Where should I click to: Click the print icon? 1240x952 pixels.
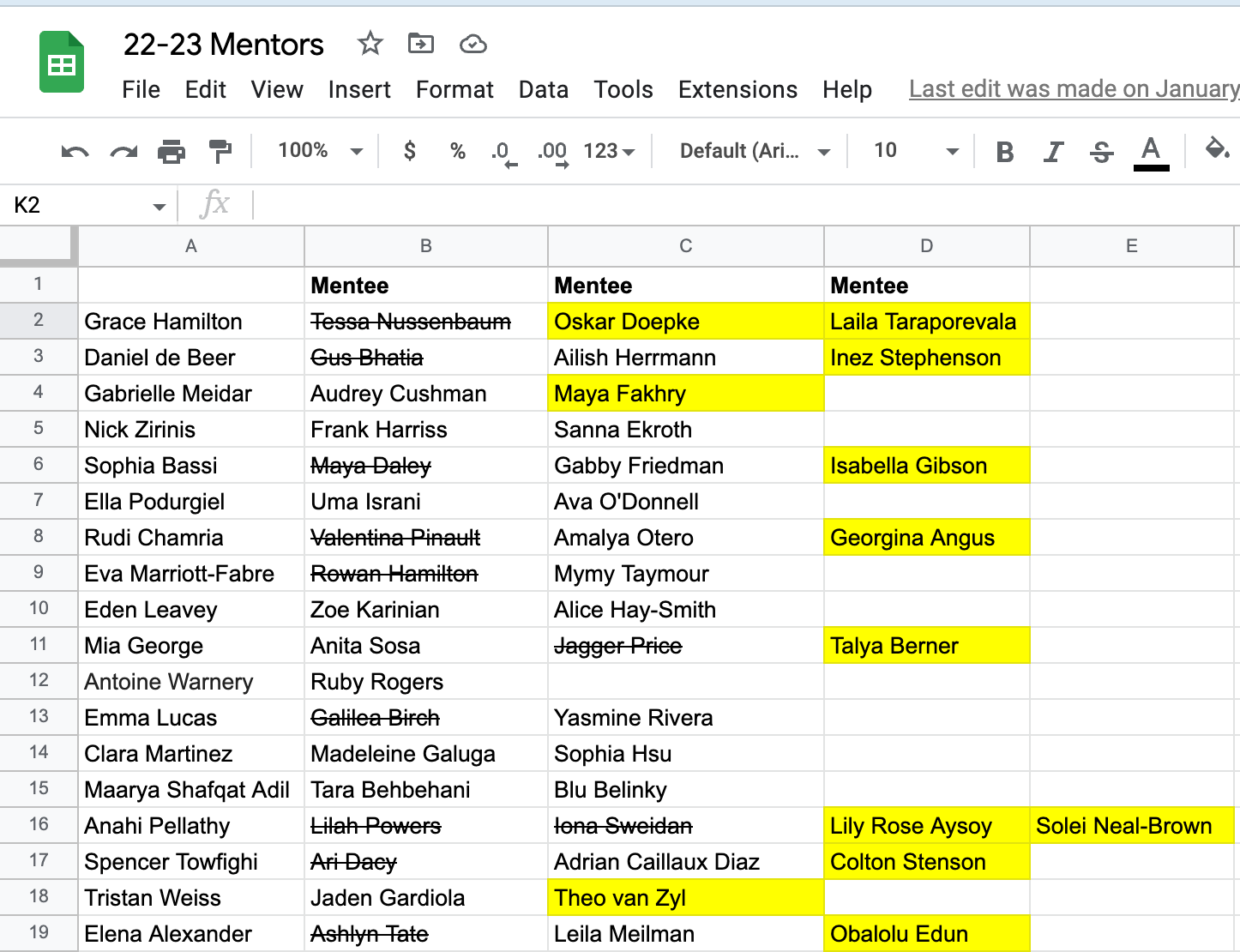172,152
